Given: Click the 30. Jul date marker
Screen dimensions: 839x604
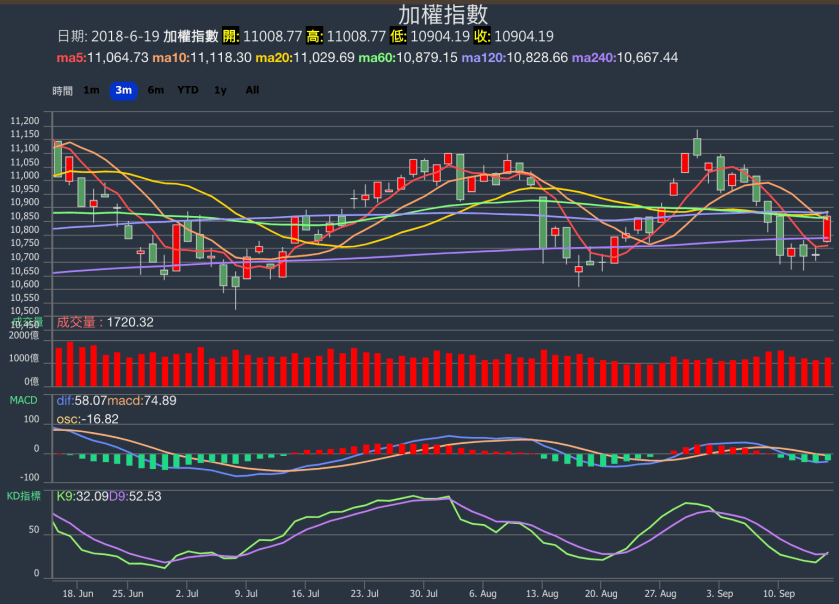Looking at the screenshot, I should 424,592.
